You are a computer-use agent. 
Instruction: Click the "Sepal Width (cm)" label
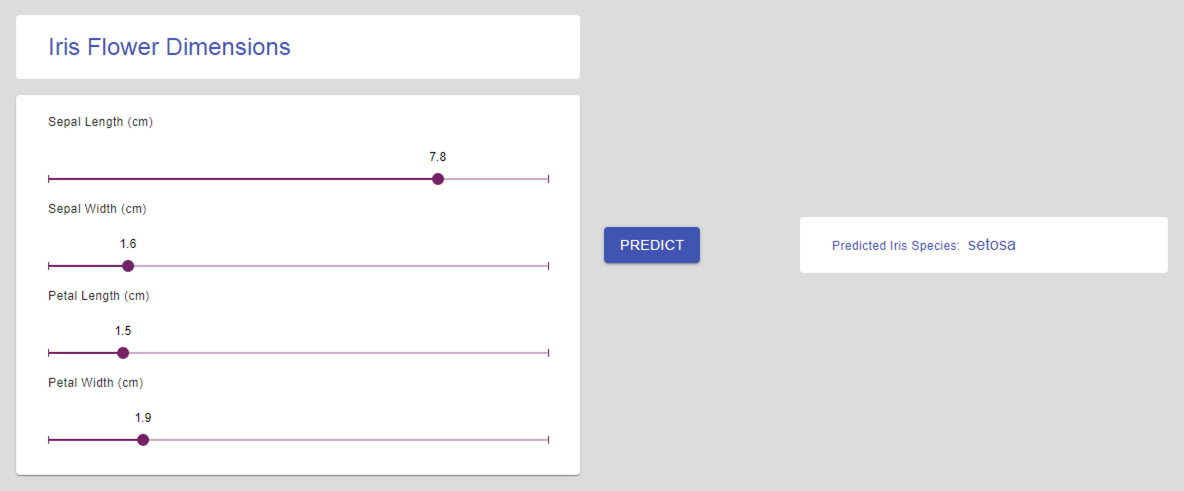point(98,209)
